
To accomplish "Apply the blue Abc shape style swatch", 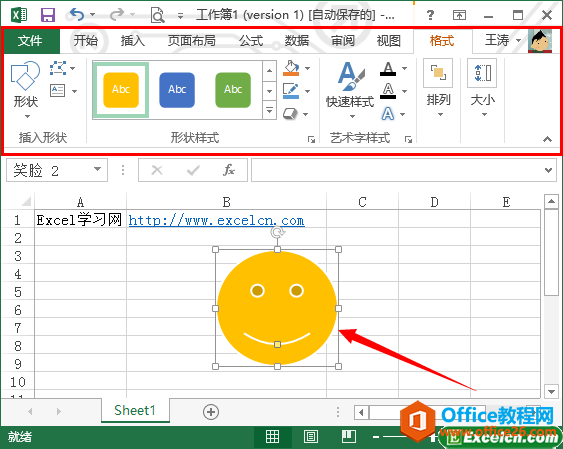I will [177, 90].
